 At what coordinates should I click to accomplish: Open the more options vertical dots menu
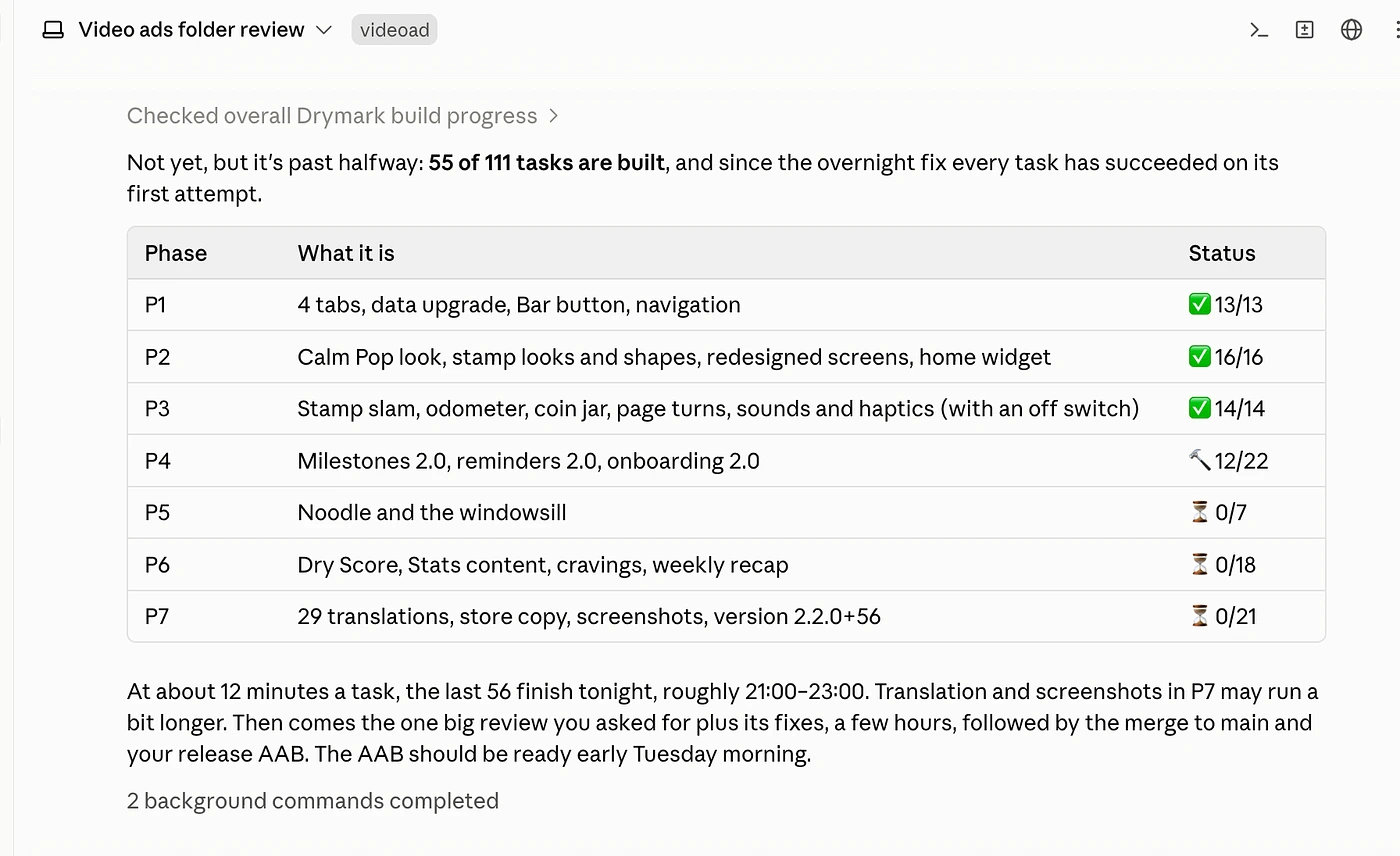(x=1396, y=30)
